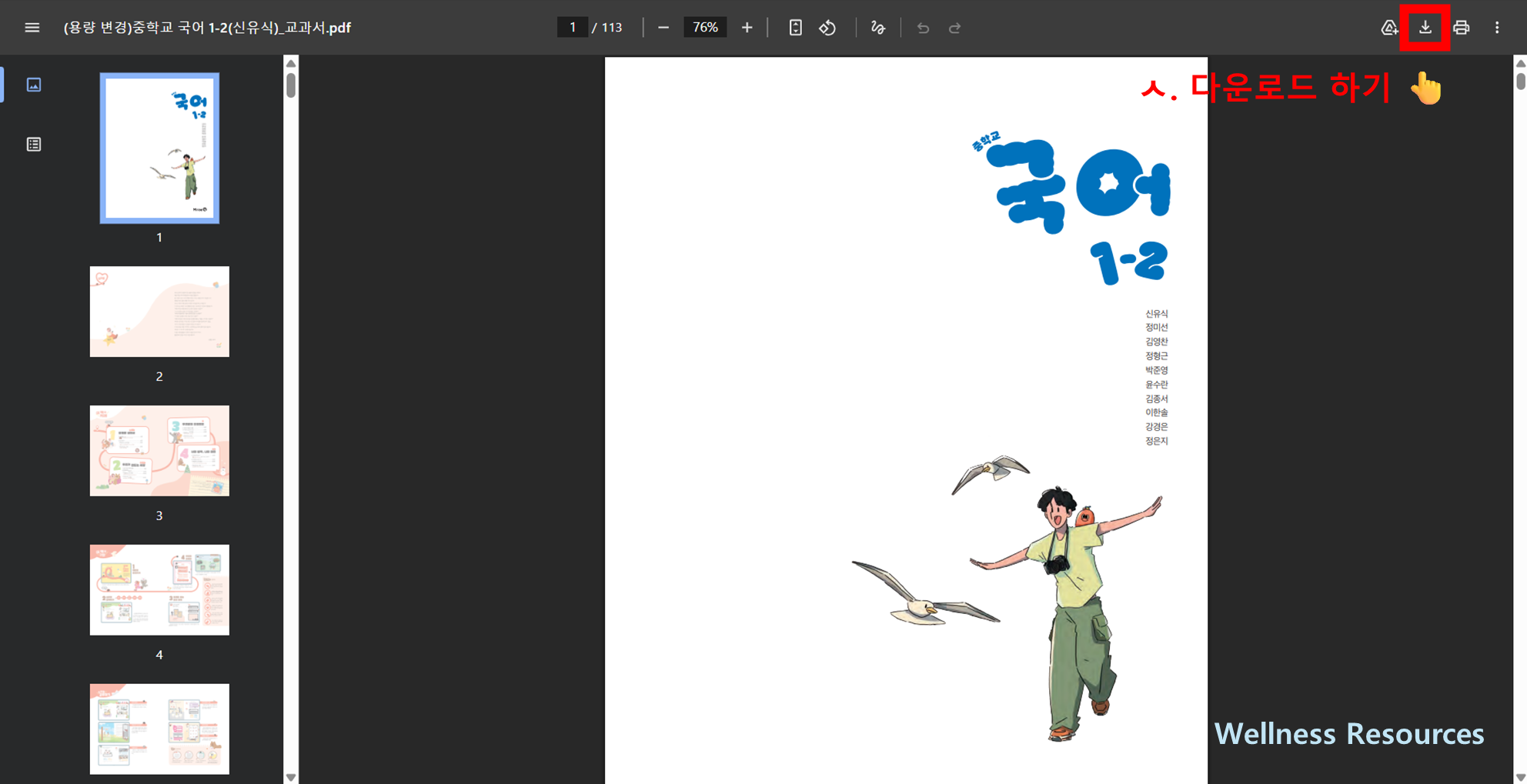Click the author name 정은지 on the cover
This screenshot has height=784, width=1527.
[x=1156, y=441]
